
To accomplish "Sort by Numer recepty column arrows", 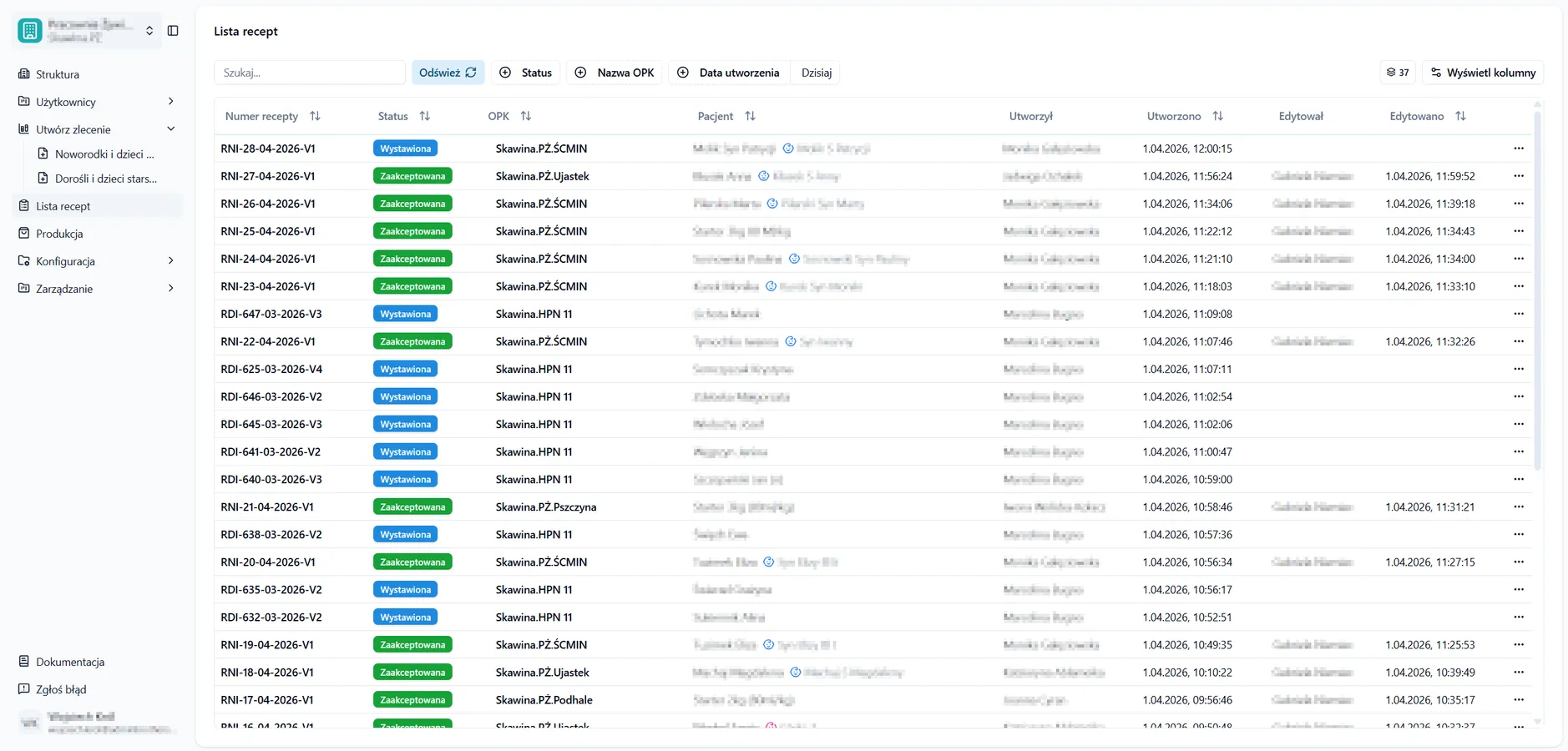I will [x=315, y=116].
